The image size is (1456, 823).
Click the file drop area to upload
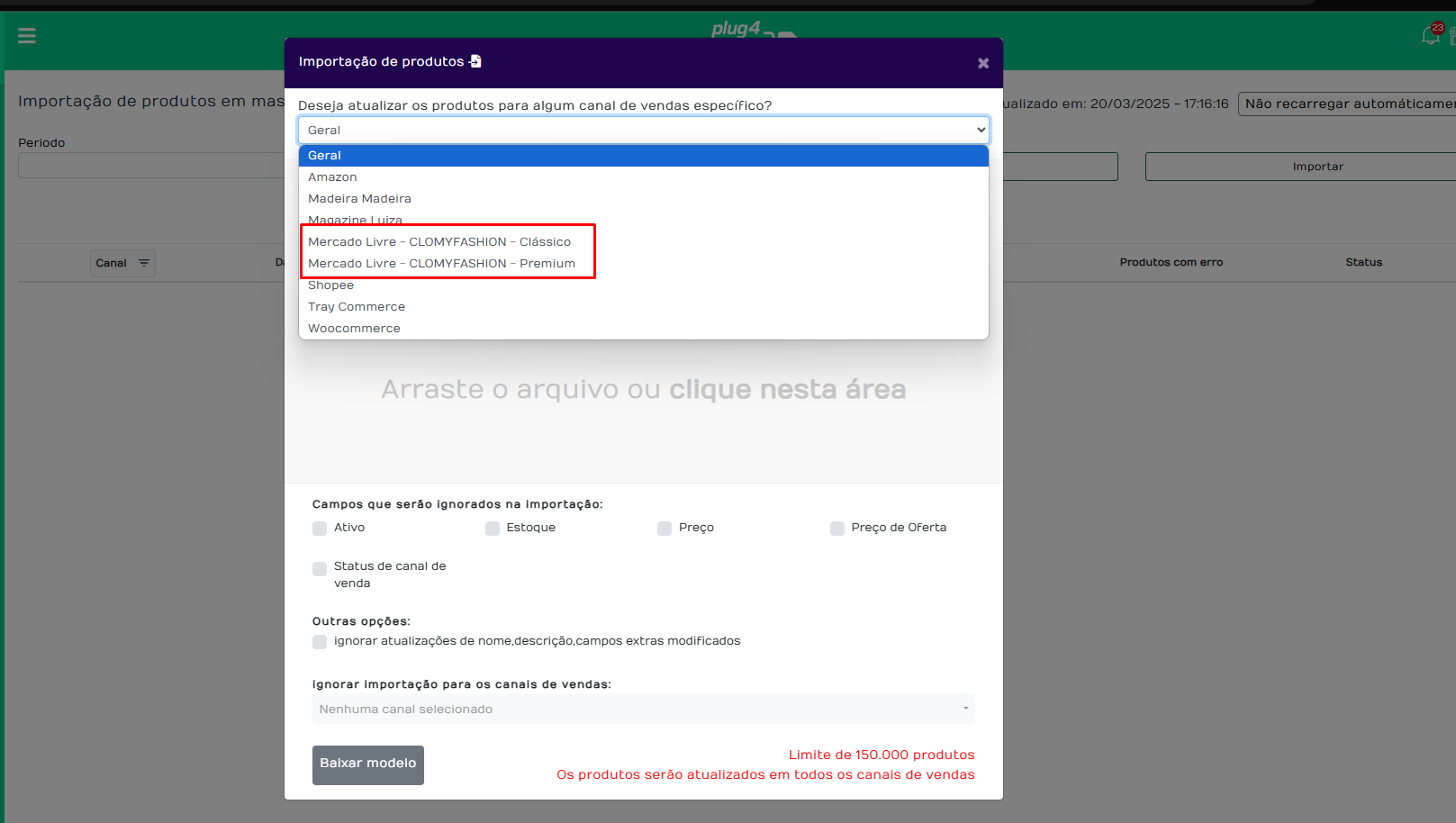coord(644,390)
